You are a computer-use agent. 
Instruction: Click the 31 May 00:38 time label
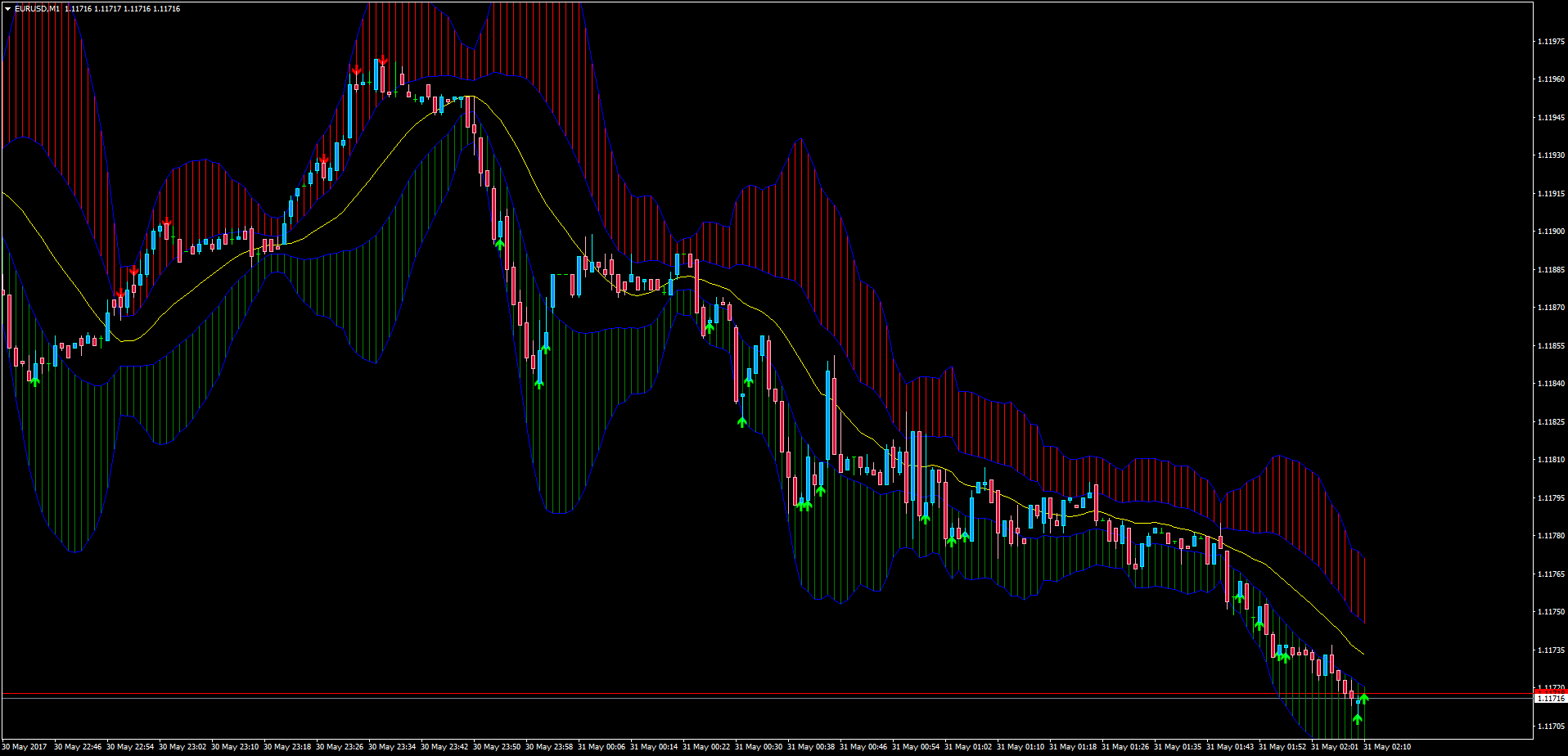(811, 746)
